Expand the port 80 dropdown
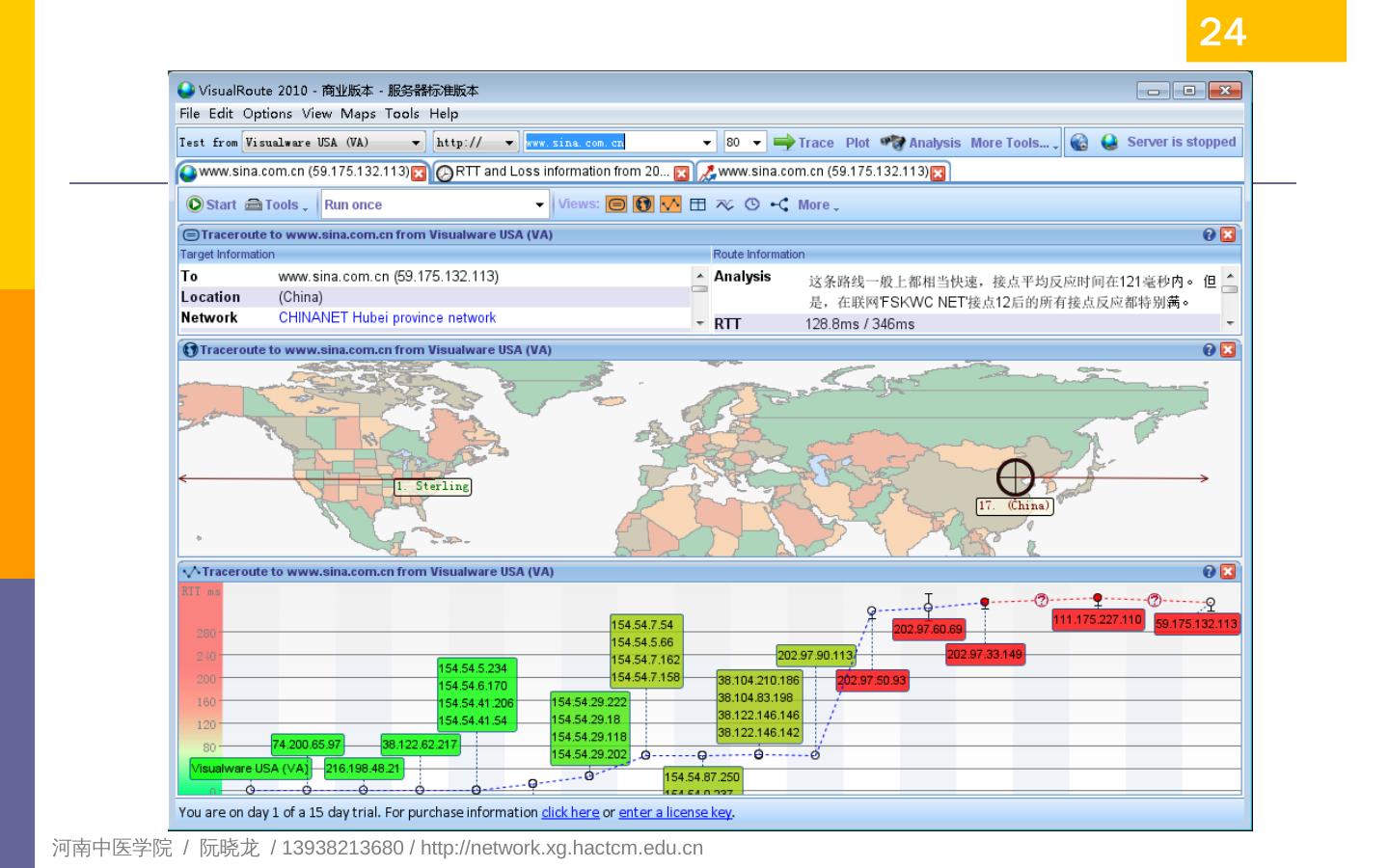The image size is (1389, 868). click(757, 143)
